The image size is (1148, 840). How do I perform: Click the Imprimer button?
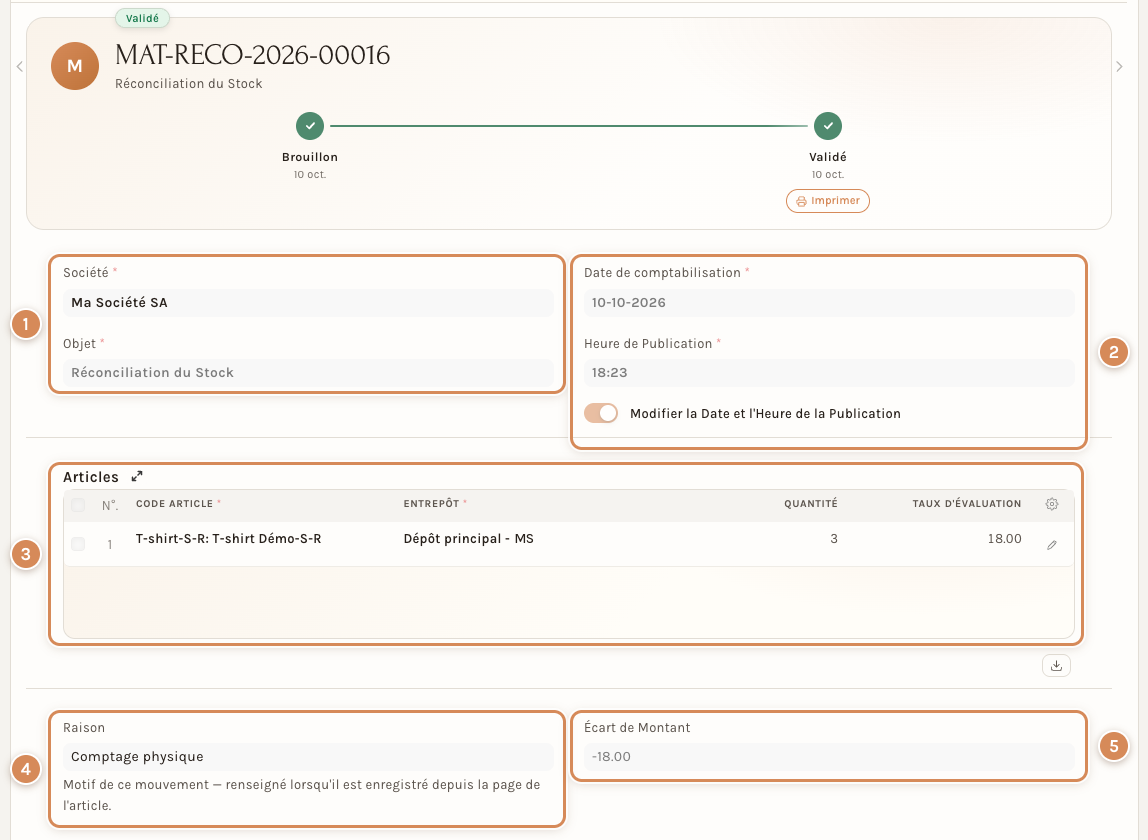[x=827, y=201]
